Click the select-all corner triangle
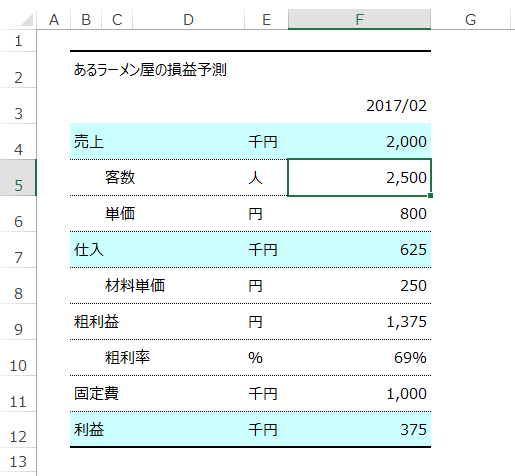The width and height of the screenshot is (515, 476). click(x=27, y=20)
